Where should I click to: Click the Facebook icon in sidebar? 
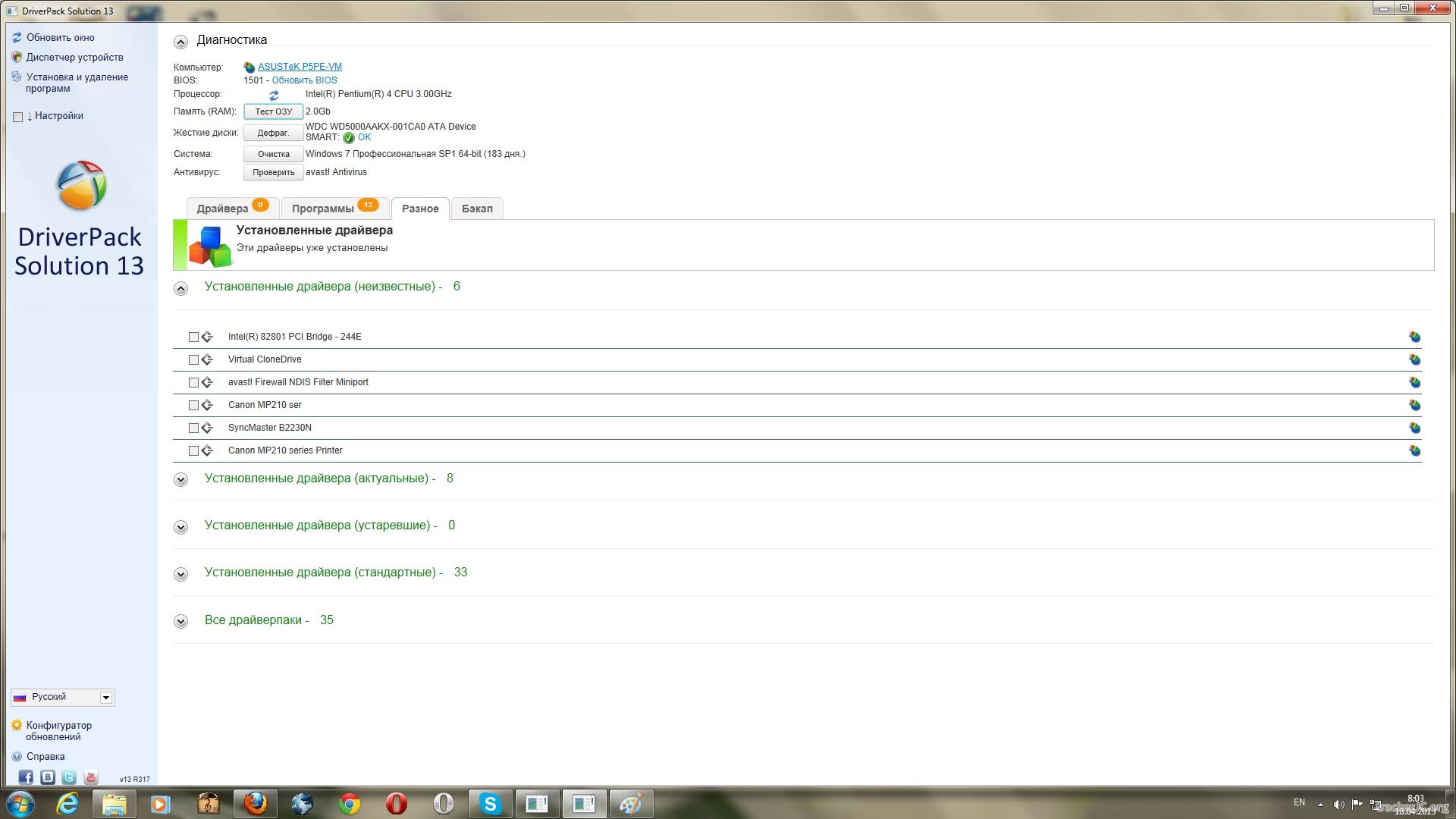pyautogui.click(x=25, y=777)
